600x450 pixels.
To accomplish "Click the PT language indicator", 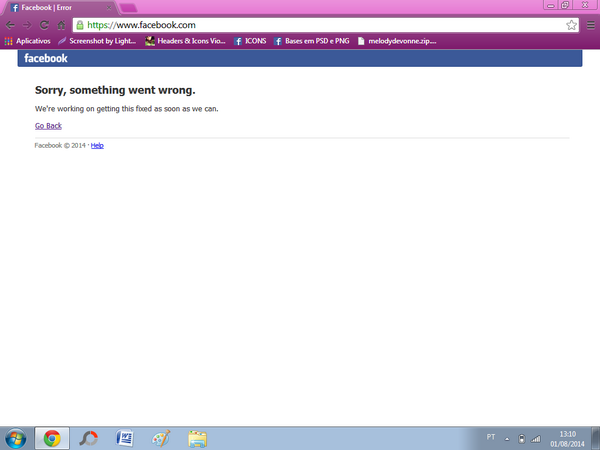I will pos(491,437).
